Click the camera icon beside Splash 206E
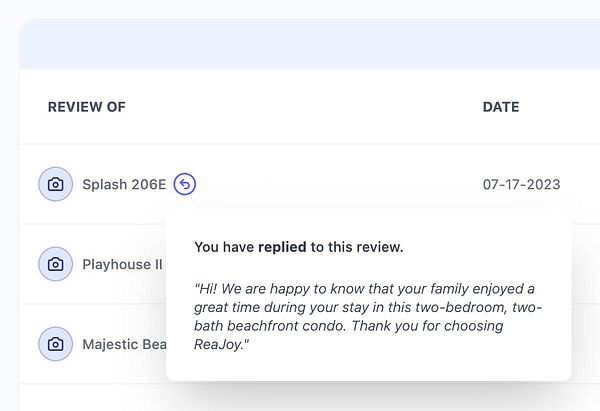This screenshot has height=411, width=600. point(56,184)
